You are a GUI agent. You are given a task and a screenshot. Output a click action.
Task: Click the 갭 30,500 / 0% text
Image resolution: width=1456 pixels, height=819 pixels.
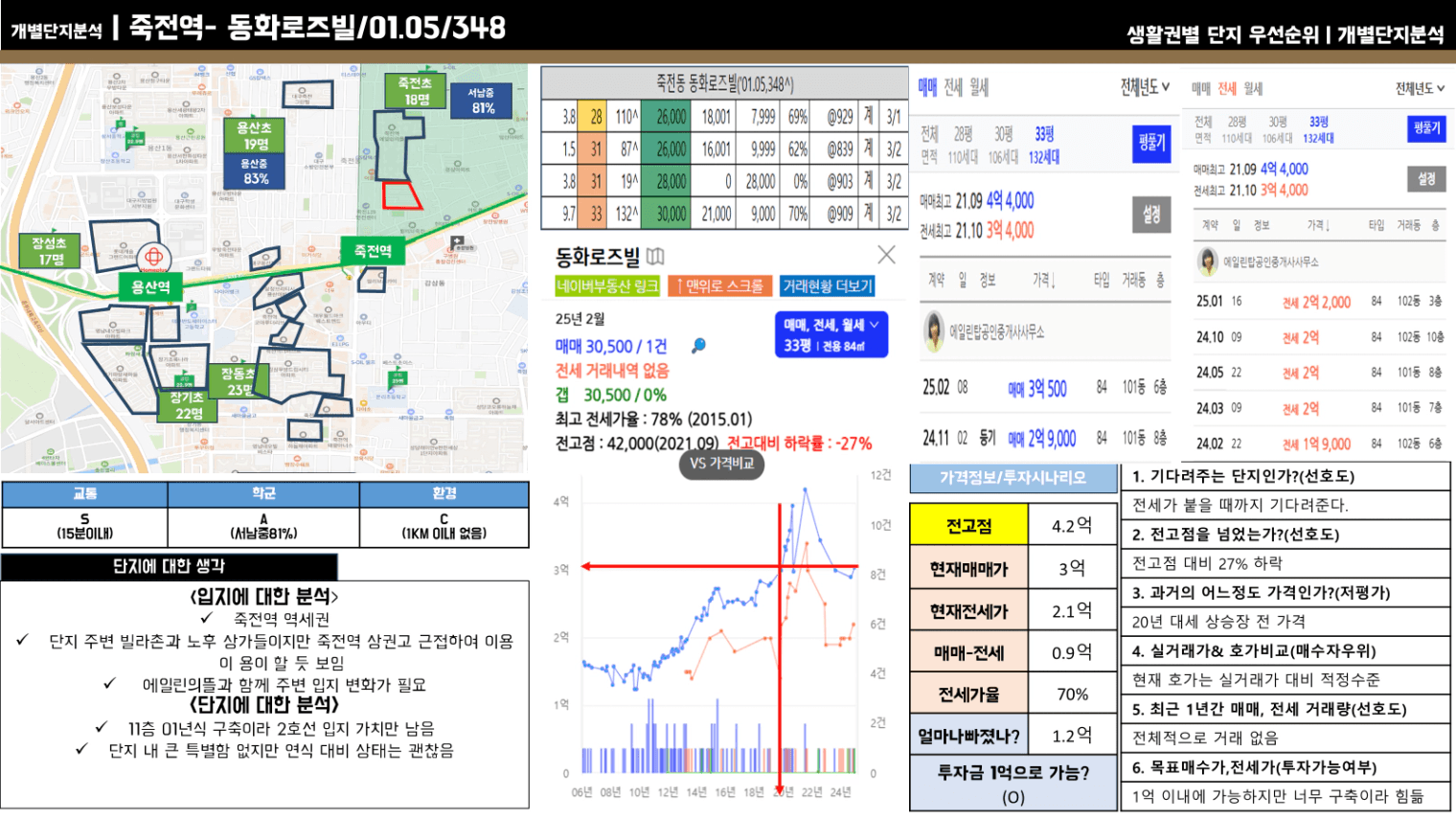point(611,395)
